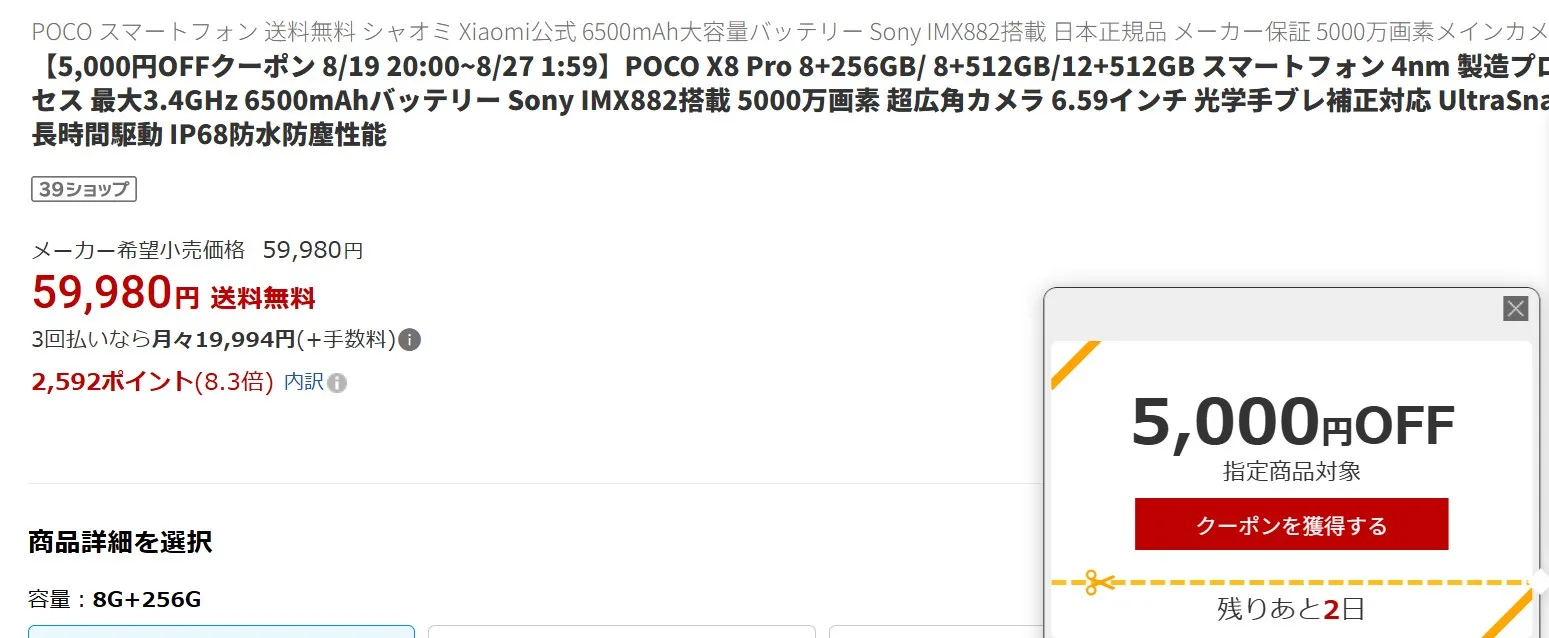Open the 内訳 points breakdown link

pyautogui.click(x=304, y=382)
